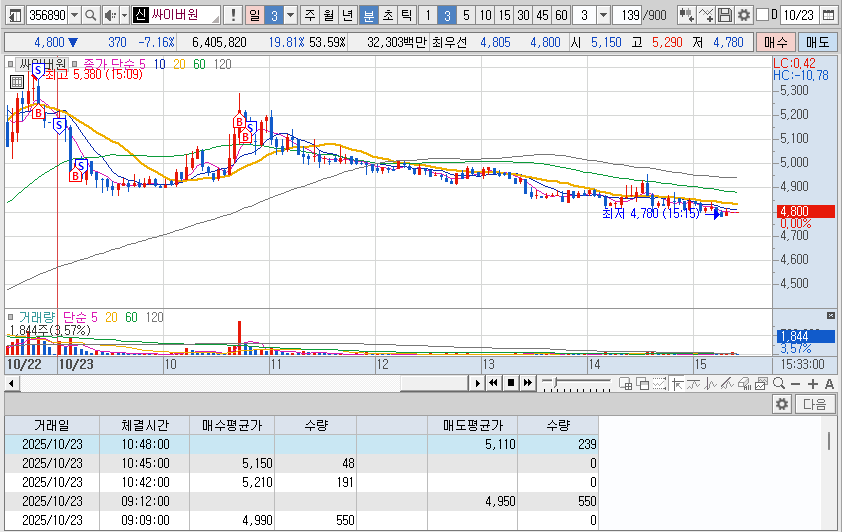Screen dimensions: 842x532
Task: Click the speaker sound icon
Action: [x=110, y=15]
